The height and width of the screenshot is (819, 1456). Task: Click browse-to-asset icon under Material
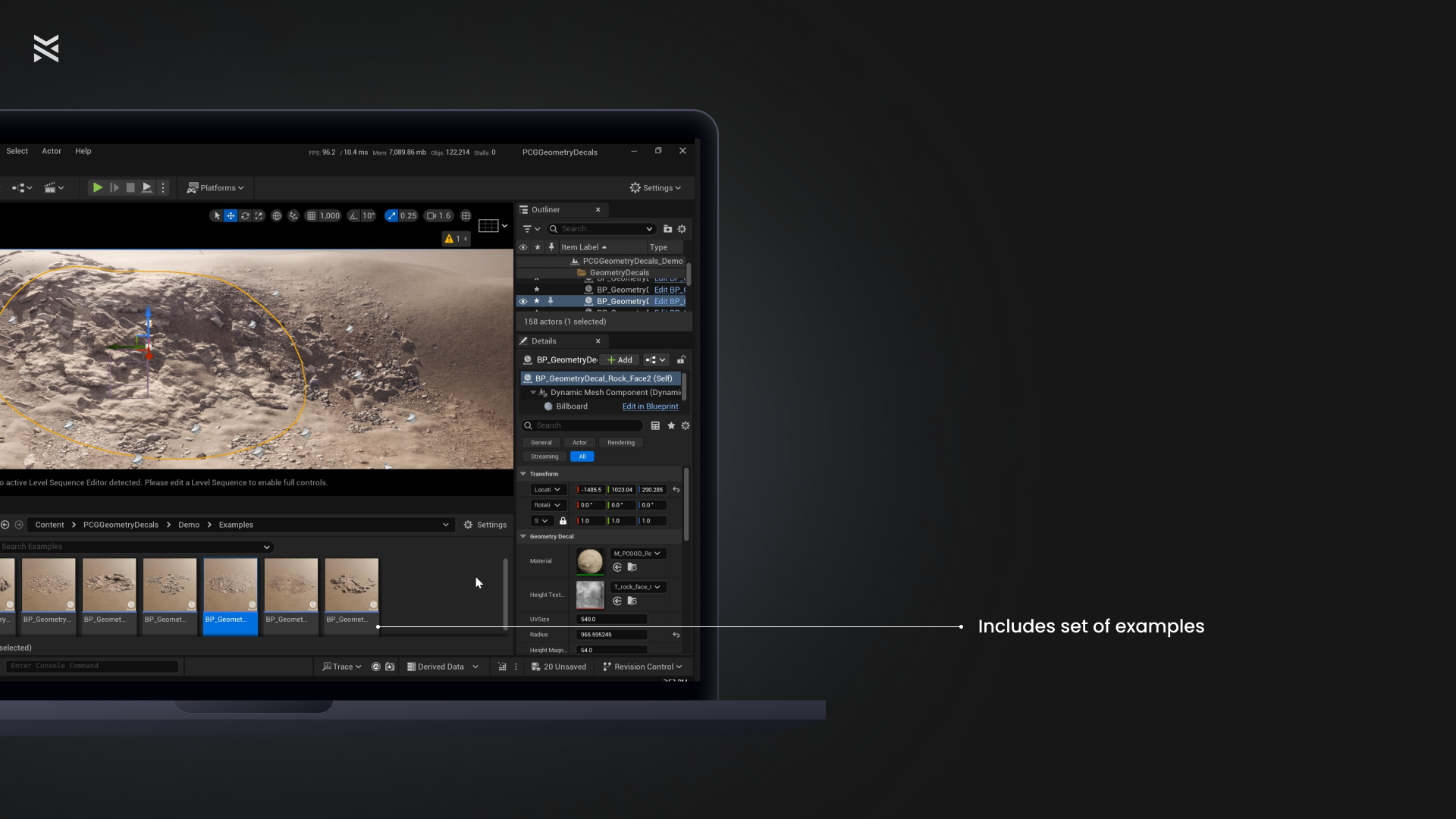point(632,567)
